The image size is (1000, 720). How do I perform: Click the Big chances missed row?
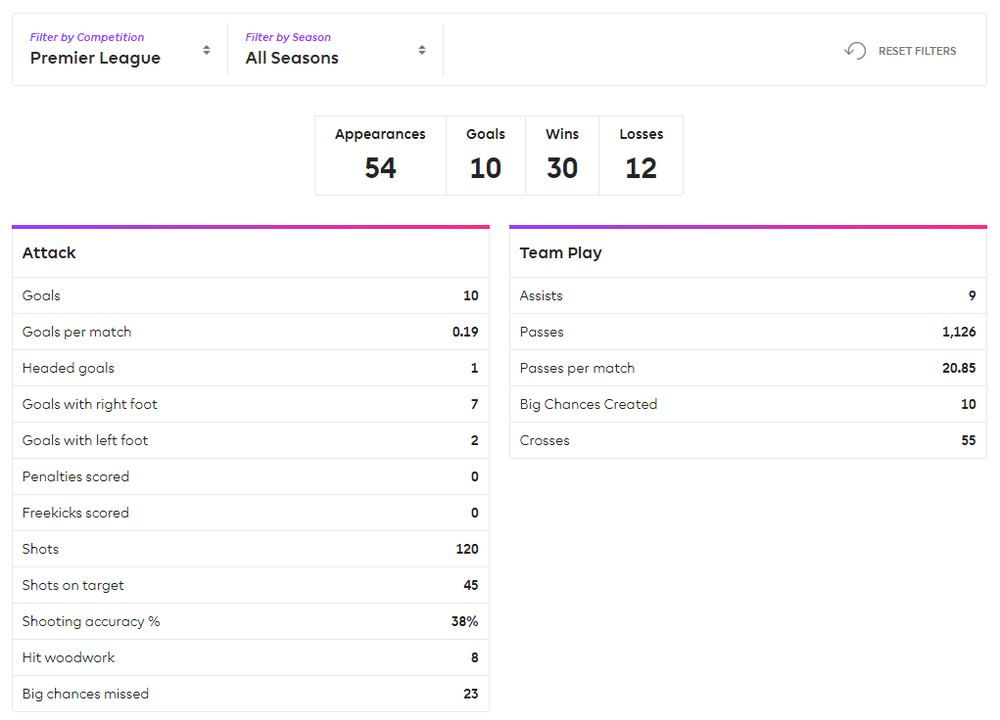(251, 694)
